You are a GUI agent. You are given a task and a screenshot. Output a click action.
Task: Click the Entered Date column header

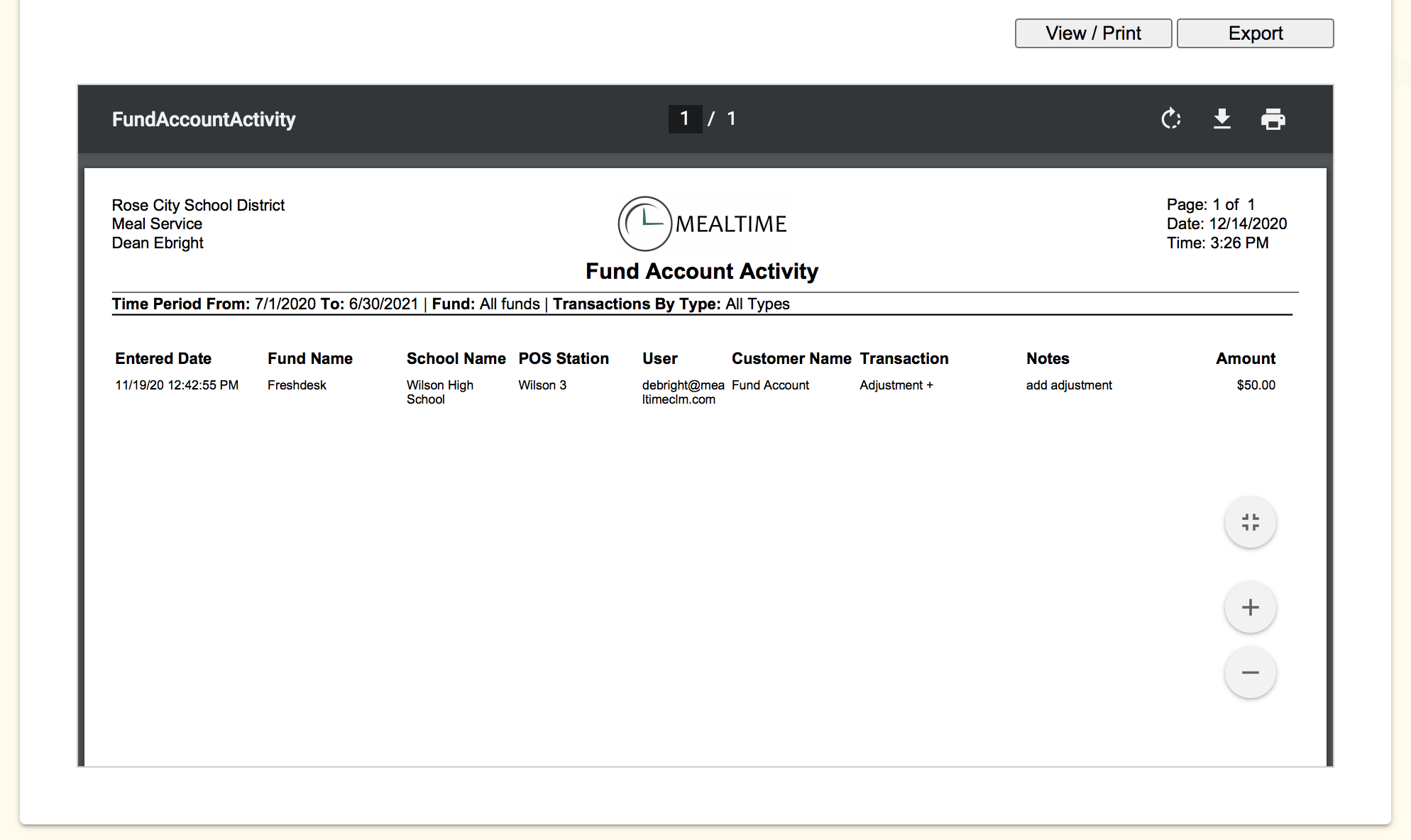[x=163, y=358]
